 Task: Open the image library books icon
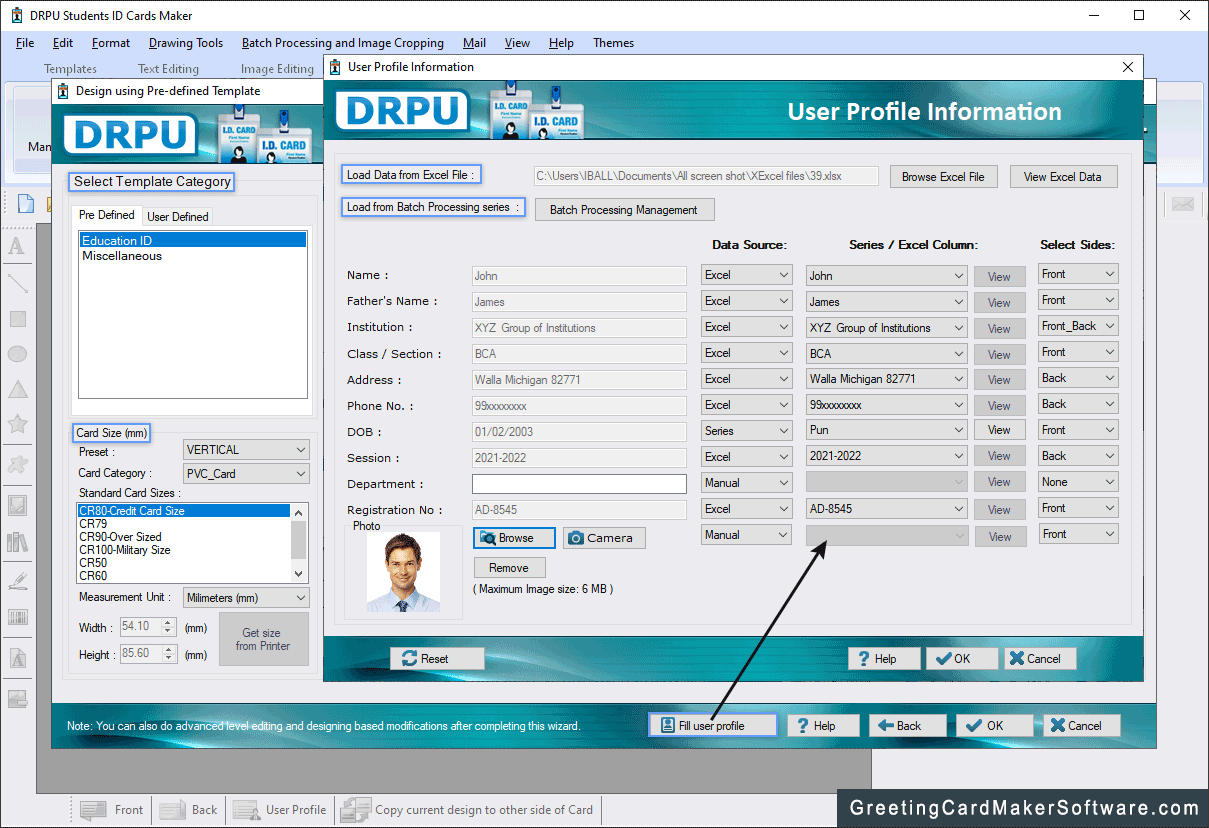17,542
